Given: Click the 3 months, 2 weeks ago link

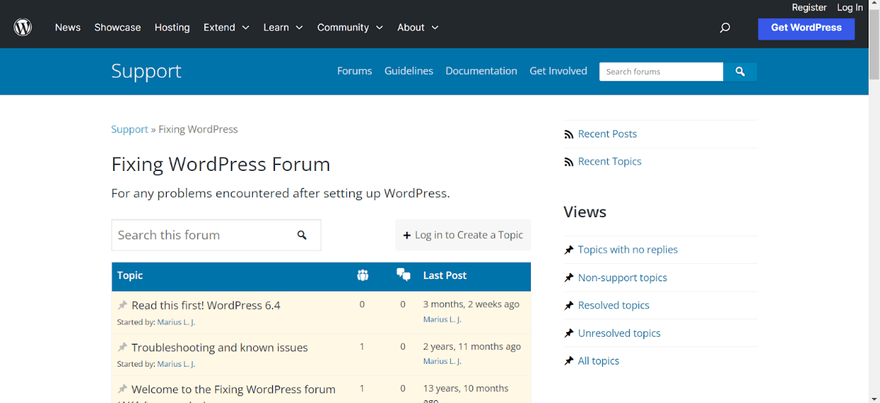Looking at the screenshot, I should 471,305.
